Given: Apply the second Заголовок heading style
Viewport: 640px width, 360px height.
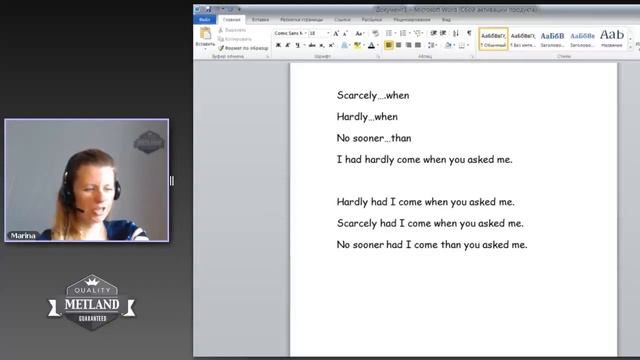Looking at the screenshot, I should (582, 39).
